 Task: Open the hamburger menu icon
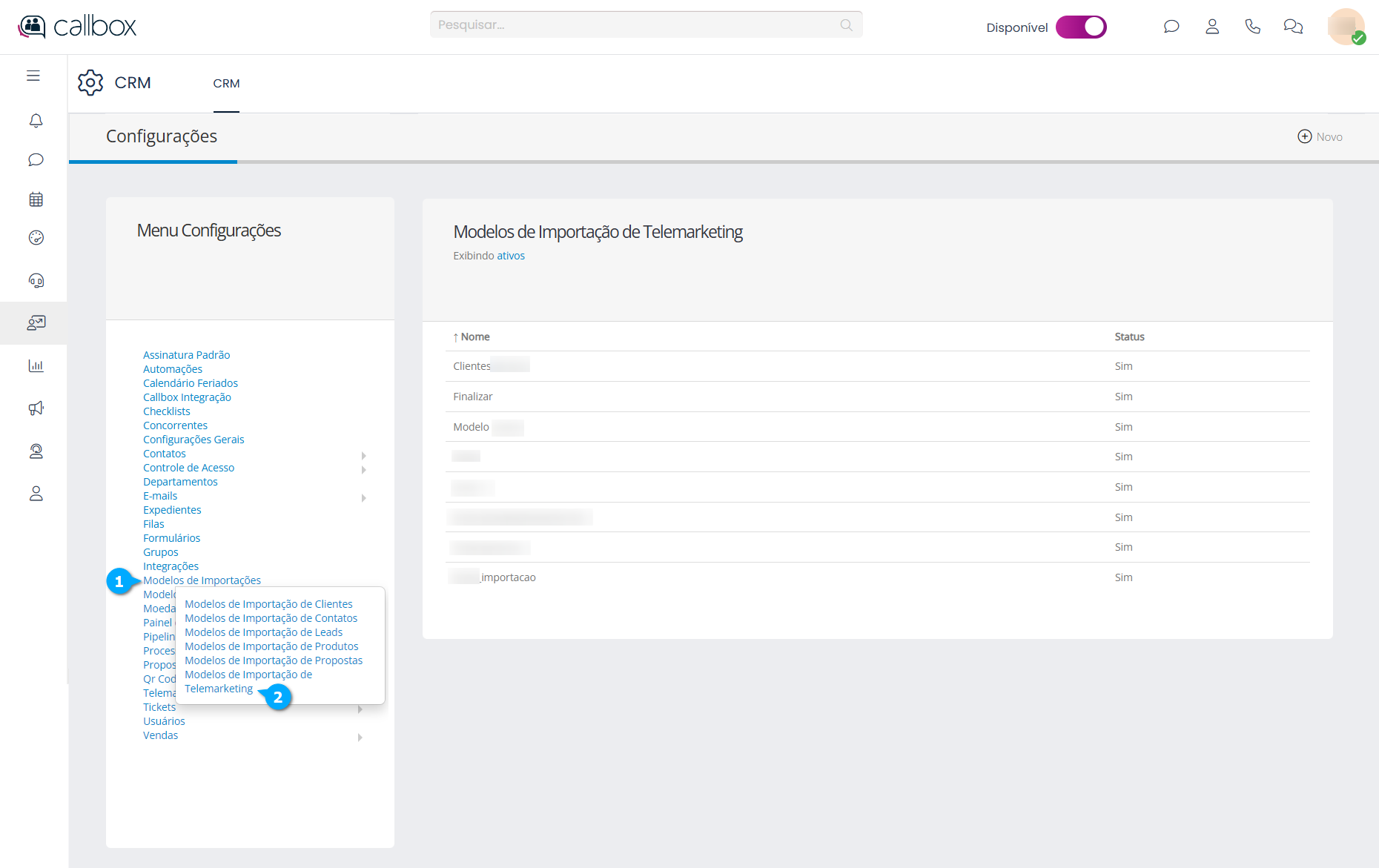tap(33, 76)
